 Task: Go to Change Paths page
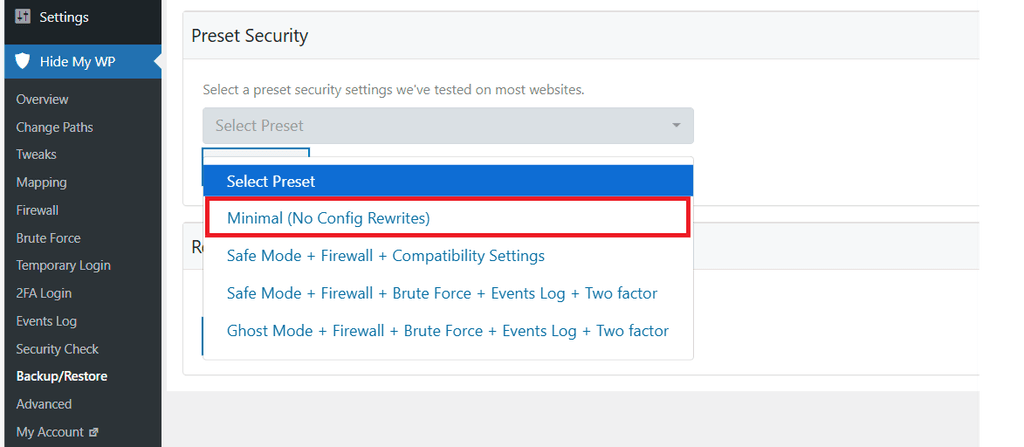pyautogui.click(x=54, y=127)
